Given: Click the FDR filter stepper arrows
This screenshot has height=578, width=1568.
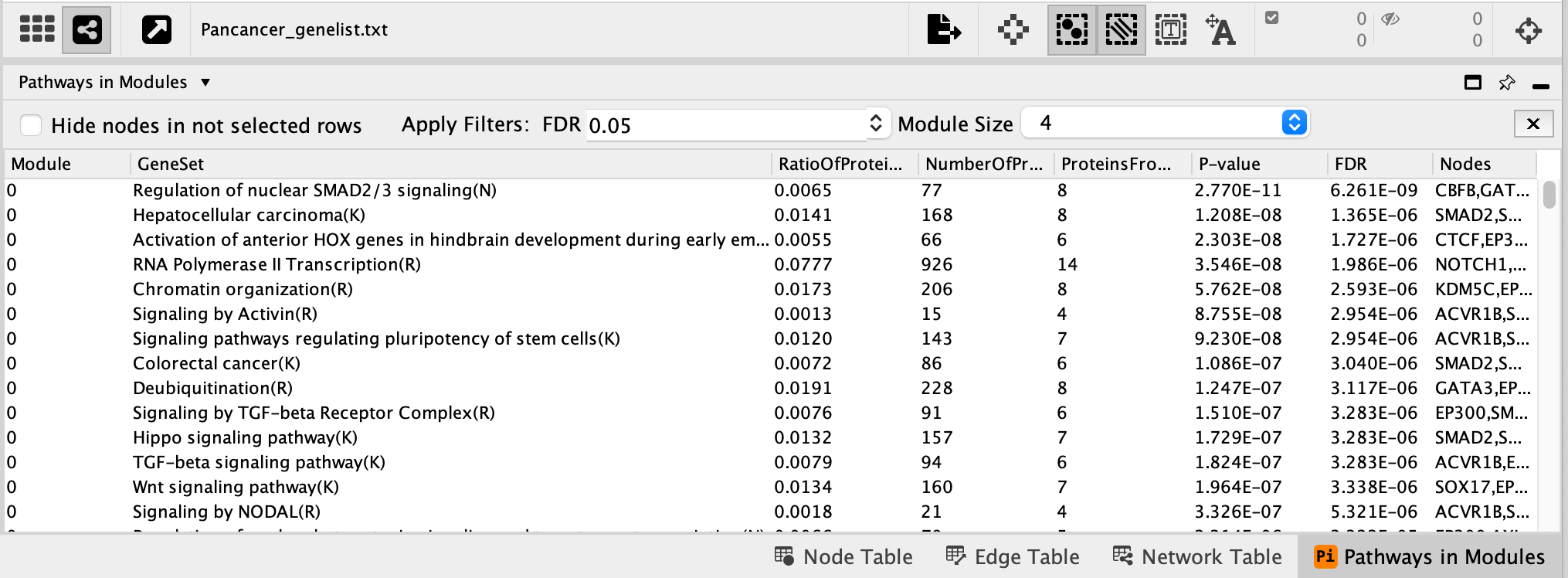Looking at the screenshot, I should pos(876,124).
